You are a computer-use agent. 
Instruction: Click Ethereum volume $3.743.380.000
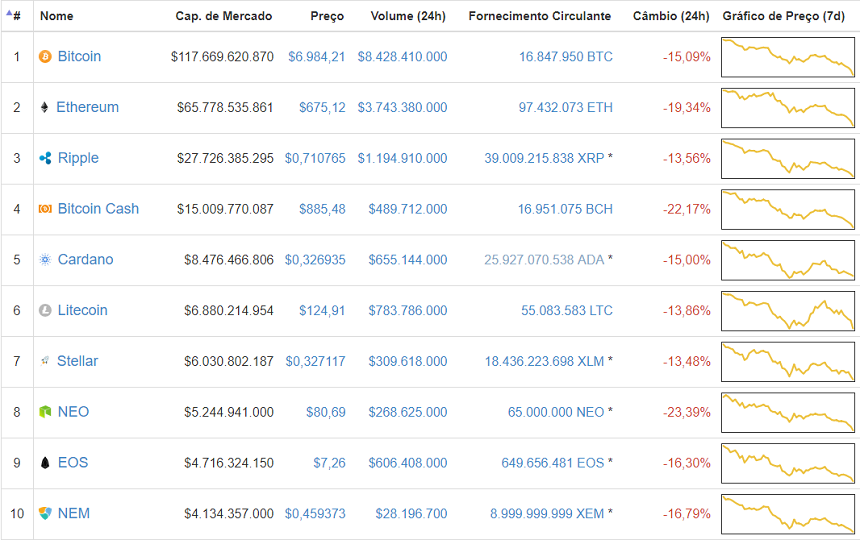402,108
